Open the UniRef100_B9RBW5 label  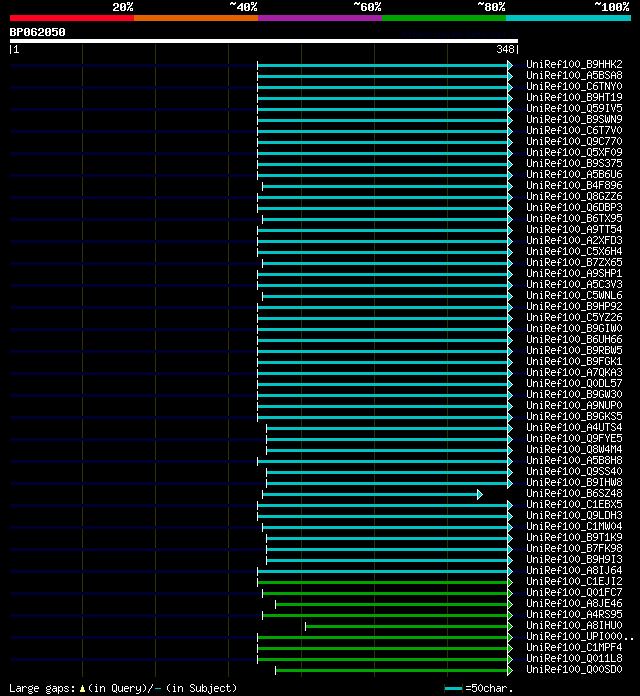574,351
